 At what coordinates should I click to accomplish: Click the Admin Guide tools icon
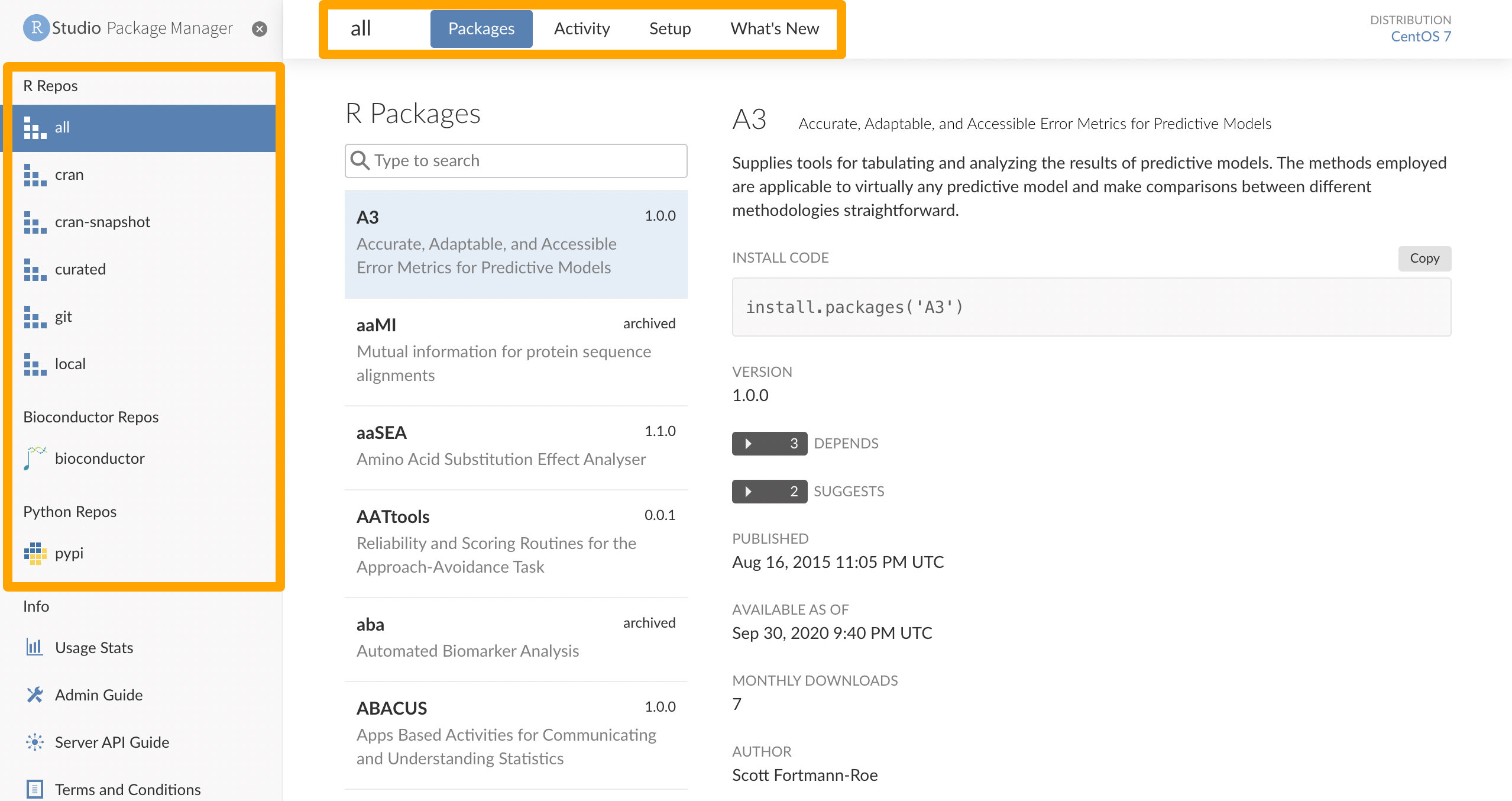[35, 695]
